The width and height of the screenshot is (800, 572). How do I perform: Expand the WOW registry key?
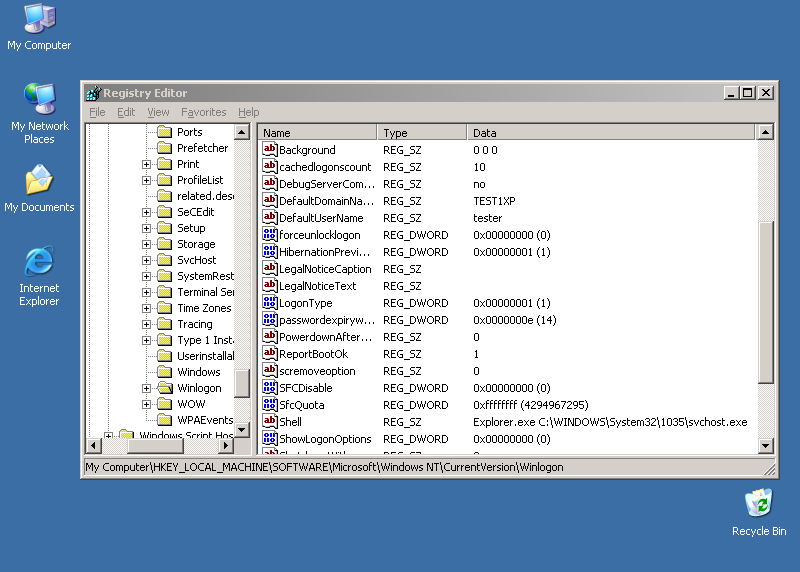point(146,404)
